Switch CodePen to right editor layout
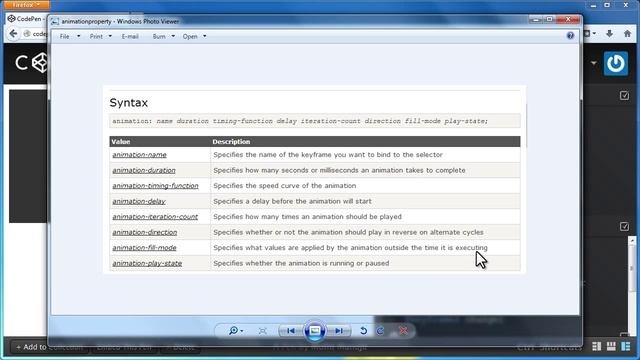 pyautogui.click(x=625, y=347)
